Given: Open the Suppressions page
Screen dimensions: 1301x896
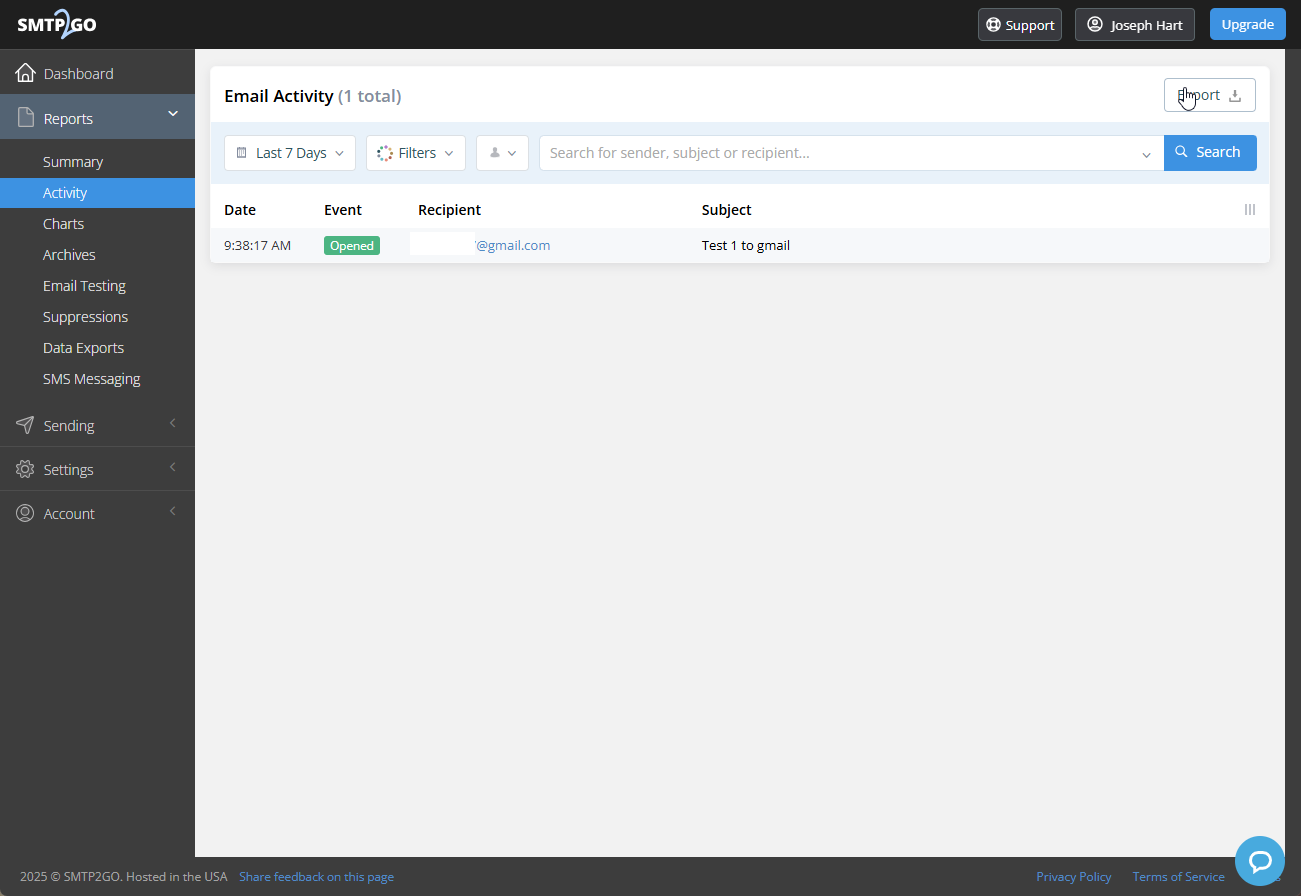Looking at the screenshot, I should pos(85,317).
